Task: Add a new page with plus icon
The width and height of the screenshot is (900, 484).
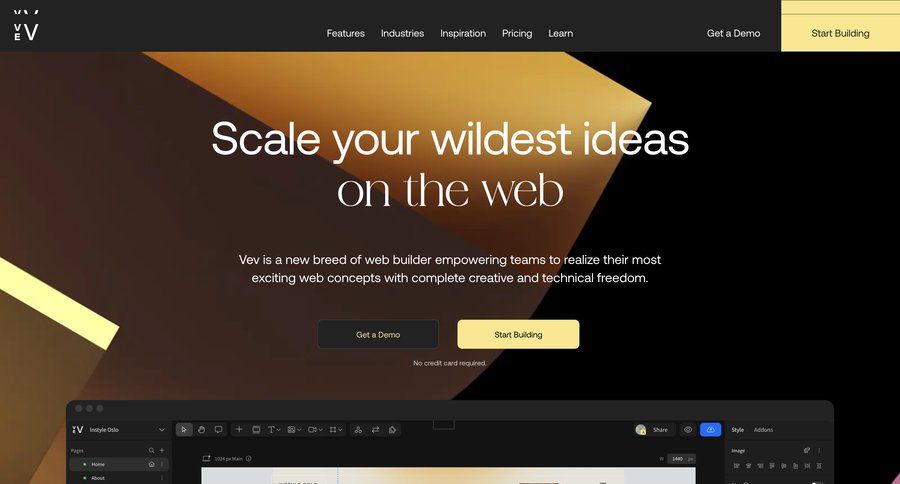Action: (x=162, y=451)
